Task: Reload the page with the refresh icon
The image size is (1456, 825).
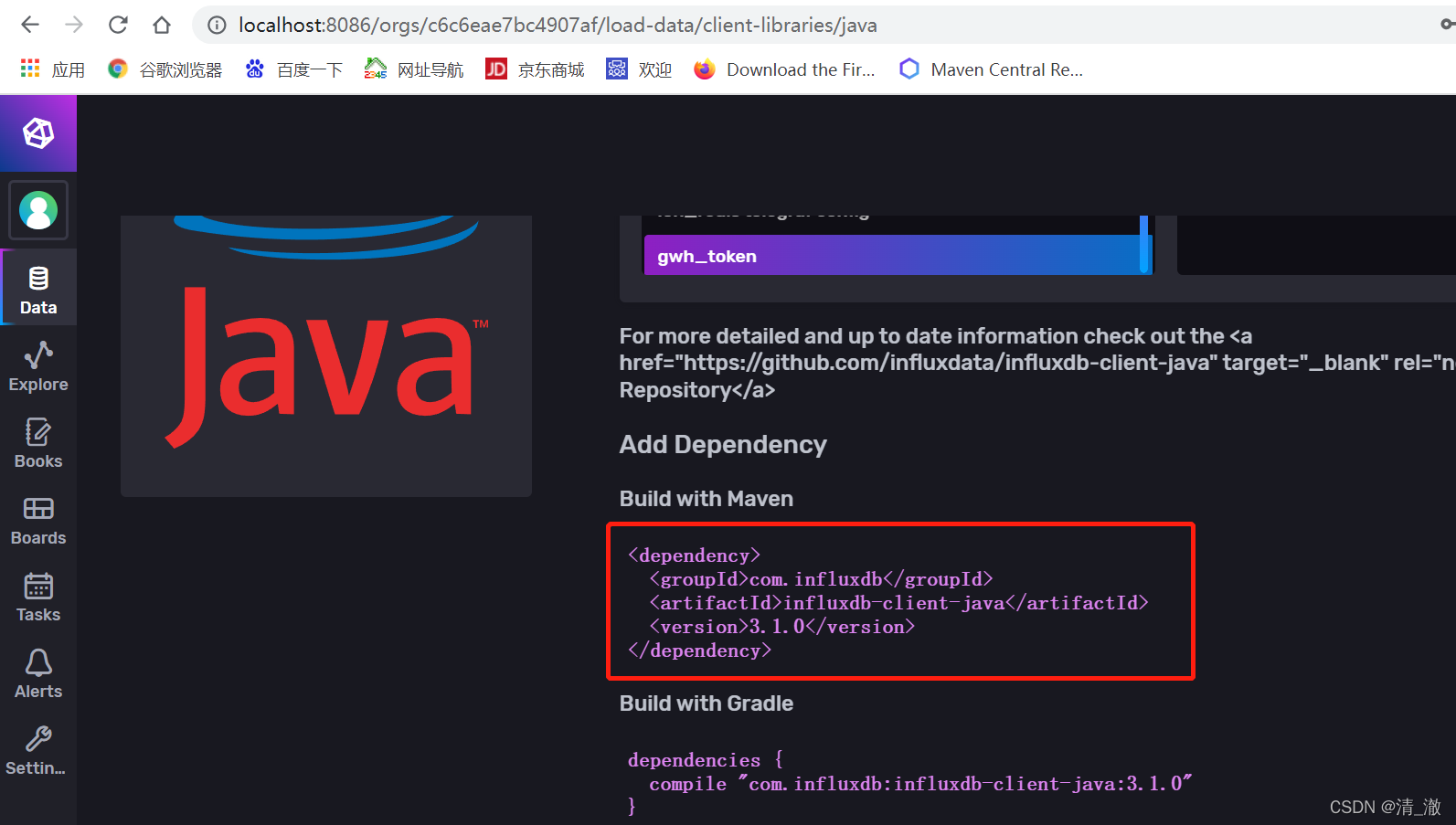Action: [118, 25]
